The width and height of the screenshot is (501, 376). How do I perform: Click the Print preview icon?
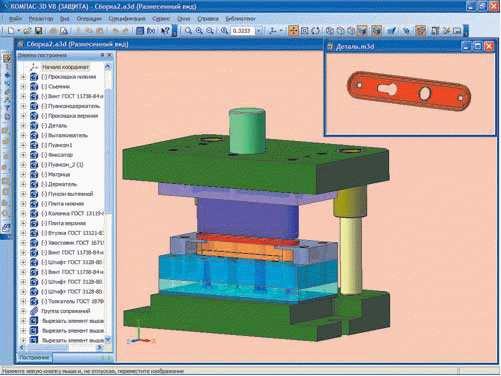[64, 31]
